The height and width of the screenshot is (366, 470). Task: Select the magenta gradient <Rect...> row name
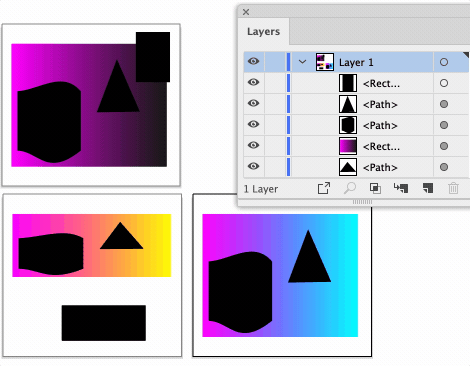click(381, 146)
